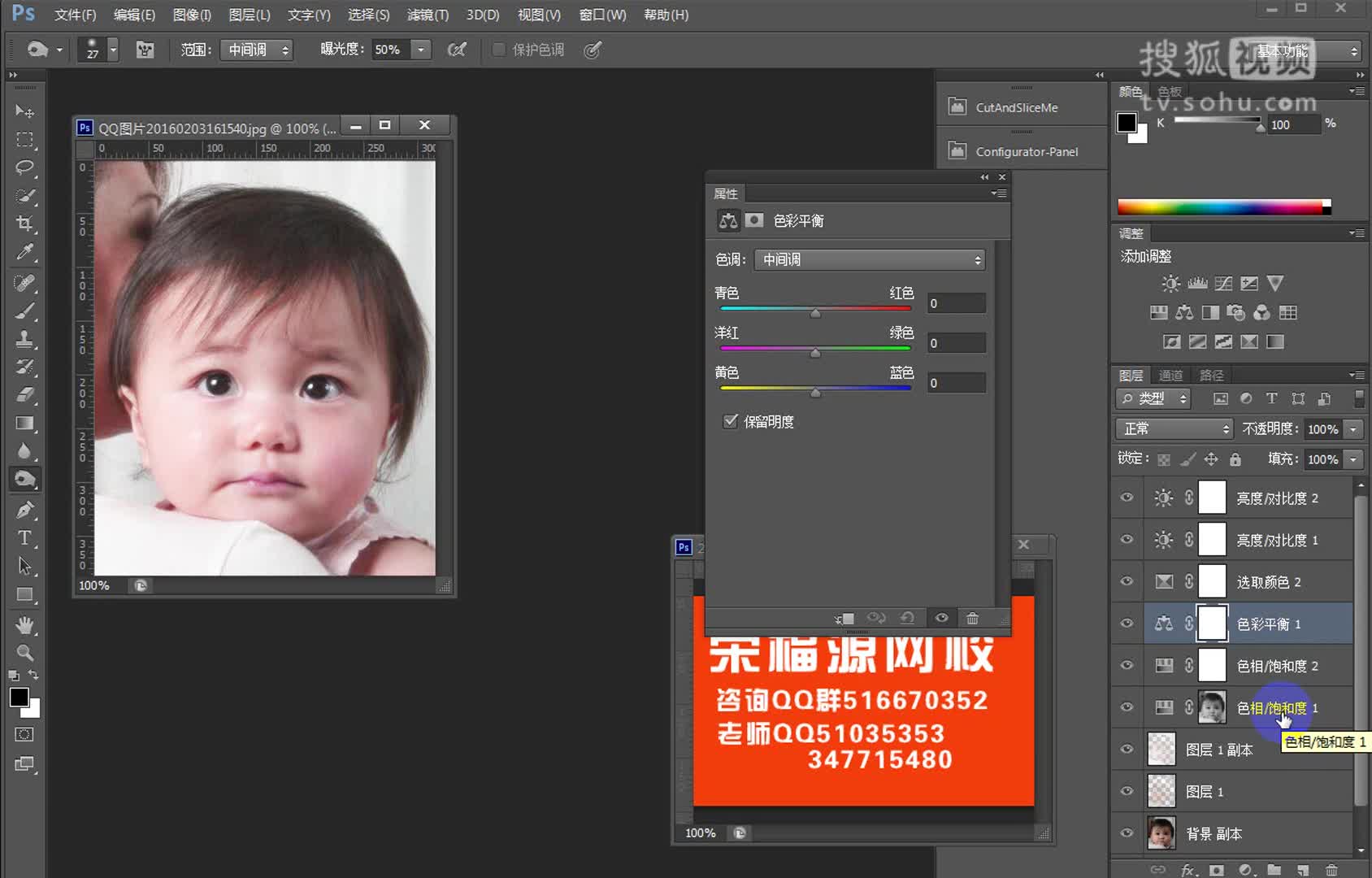
Task: Add a Vibrance adjustment from Adjustments panel
Action: 1275,284
